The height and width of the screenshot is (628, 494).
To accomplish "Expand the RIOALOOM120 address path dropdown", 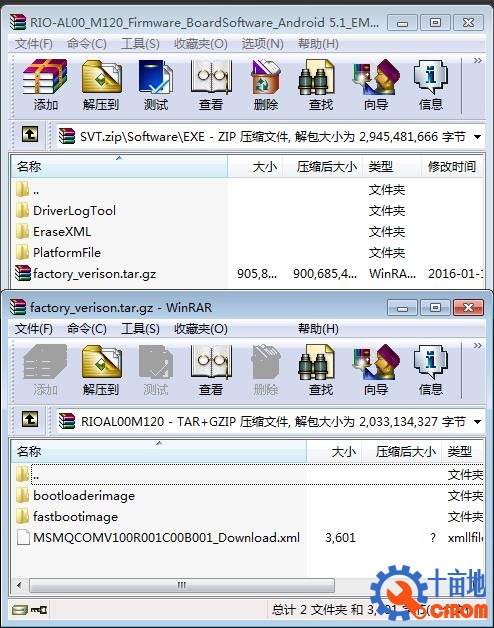I will (477, 422).
